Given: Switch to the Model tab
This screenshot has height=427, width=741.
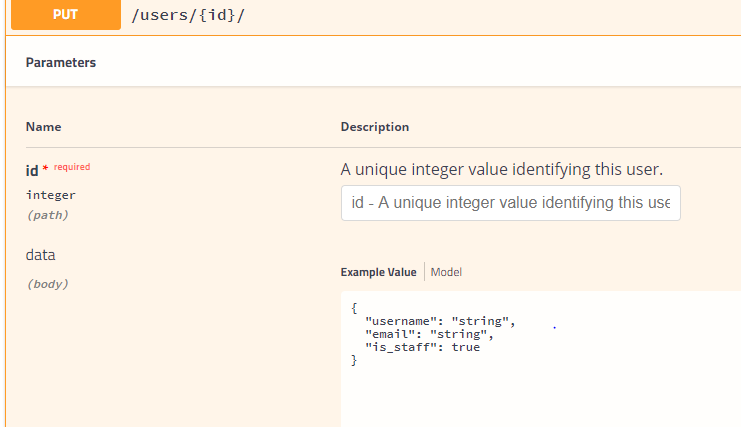Looking at the screenshot, I should tap(446, 272).
